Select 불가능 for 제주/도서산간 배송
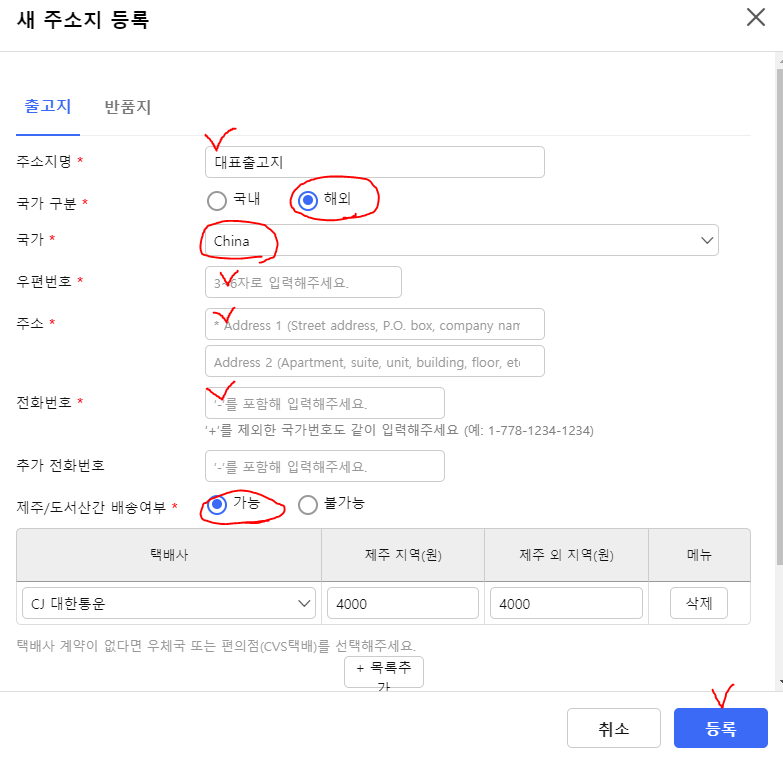This screenshot has width=783, height=761. (308, 504)
